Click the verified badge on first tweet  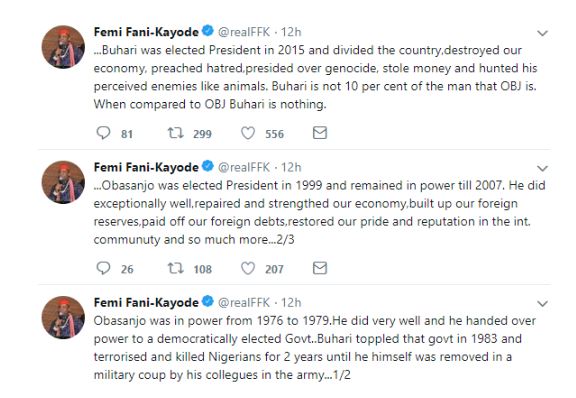click(208, 31)
